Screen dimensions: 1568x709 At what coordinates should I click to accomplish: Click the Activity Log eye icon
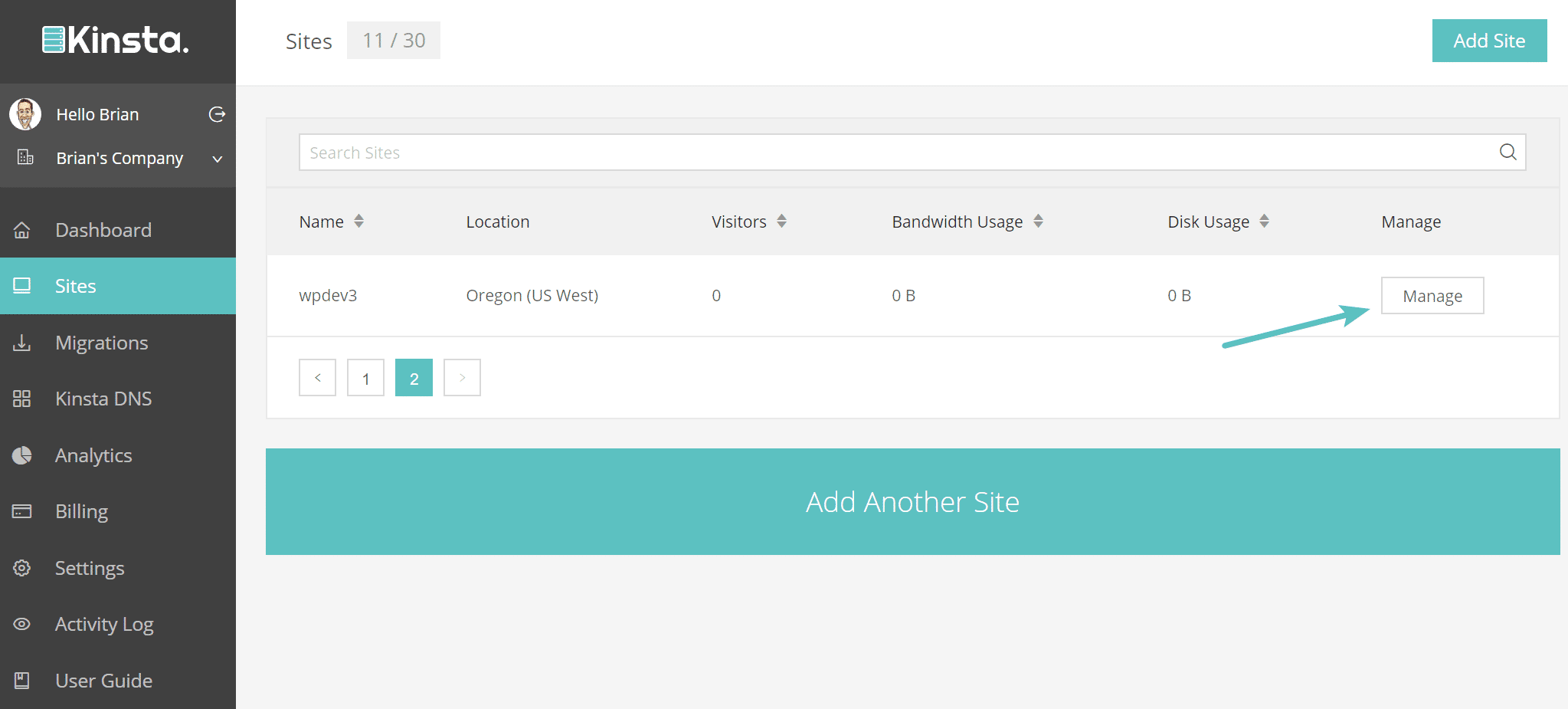coord(22,624)
